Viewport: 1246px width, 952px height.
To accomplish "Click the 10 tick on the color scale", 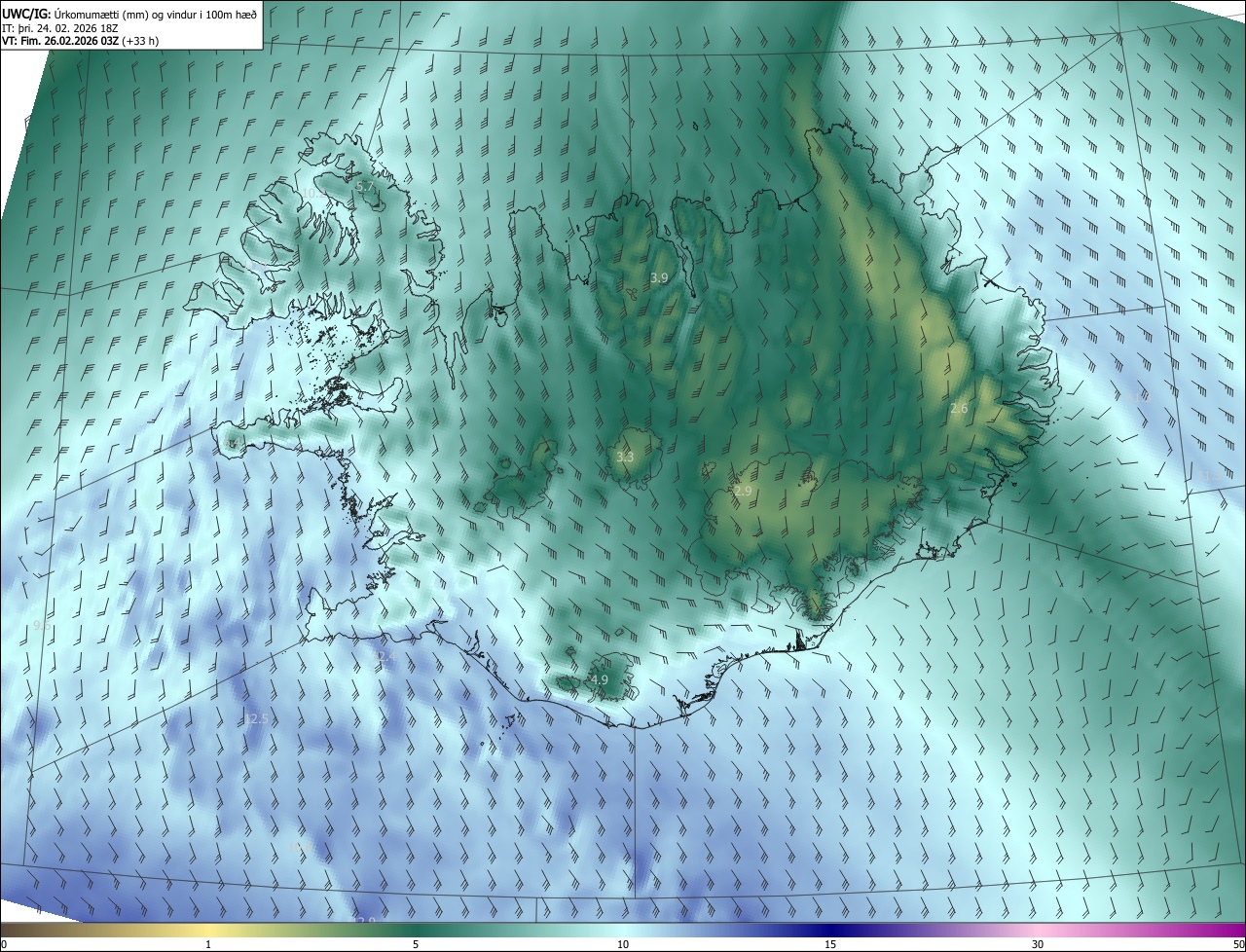I will 623,944.
